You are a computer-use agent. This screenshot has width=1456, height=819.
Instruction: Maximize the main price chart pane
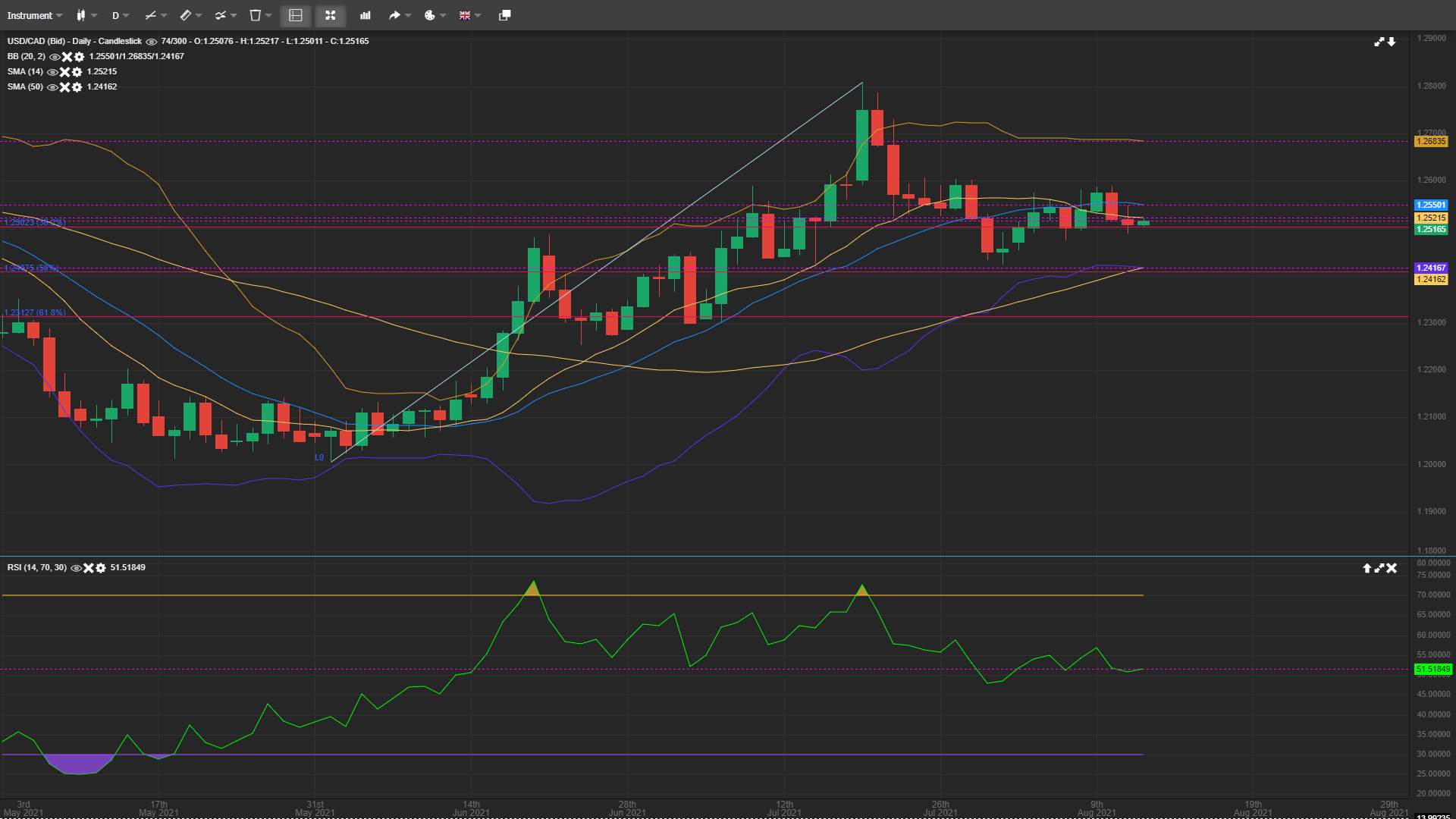pyautogui.click(x=1379, y=42)
